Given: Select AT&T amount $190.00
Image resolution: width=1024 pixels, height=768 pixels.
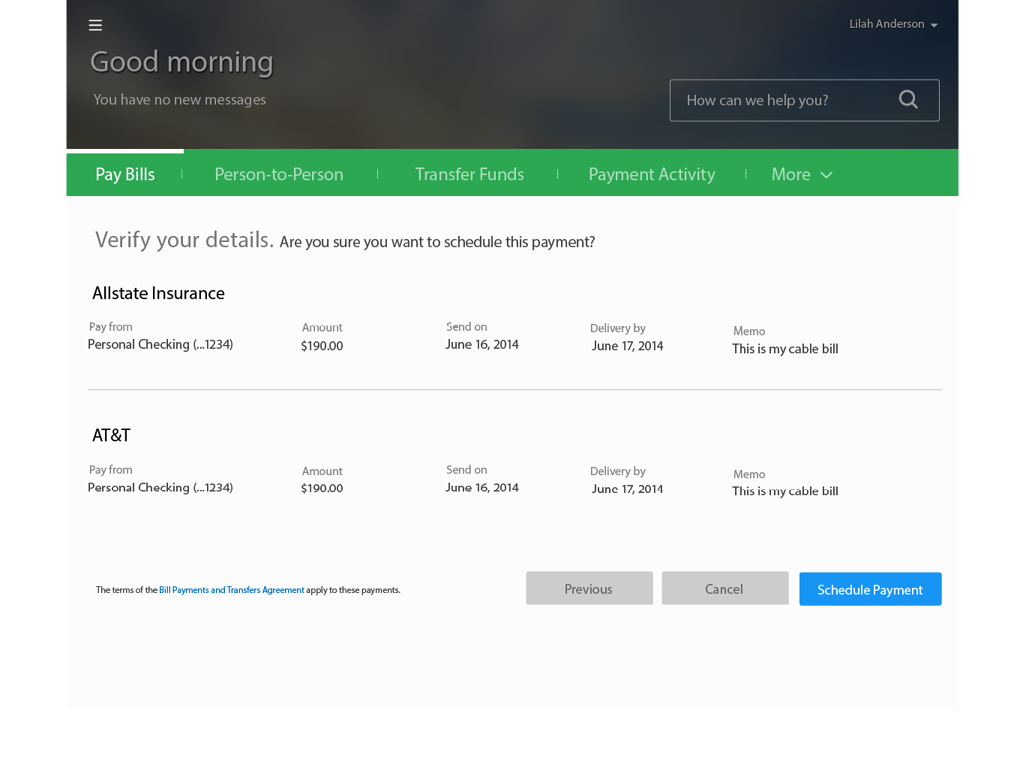Looking at the screenshot, I should click(x=322, y=488).
